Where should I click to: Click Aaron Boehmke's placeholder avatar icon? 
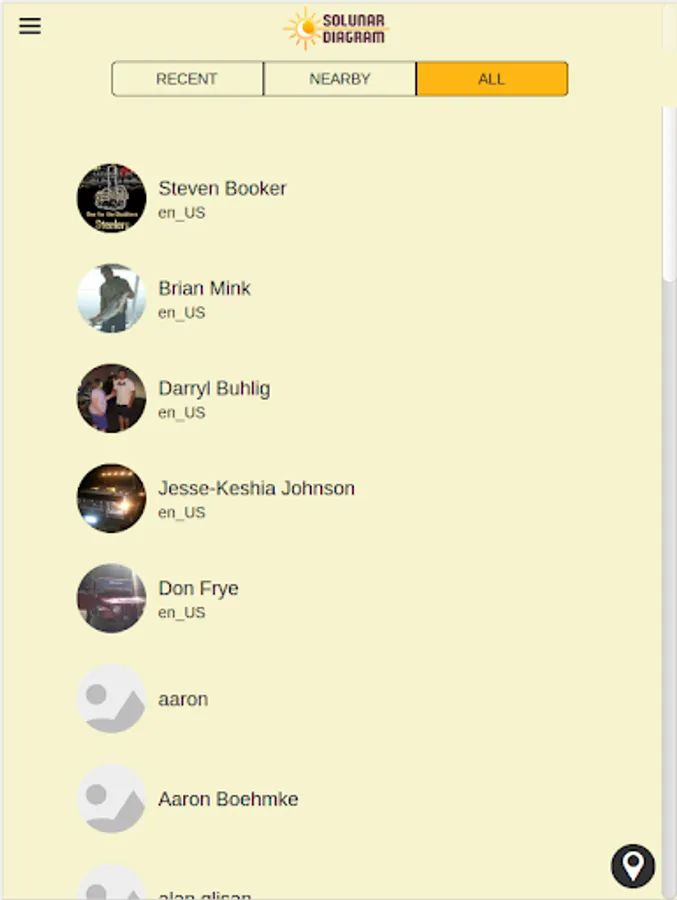pyautogui.click(x=111, y=798)
